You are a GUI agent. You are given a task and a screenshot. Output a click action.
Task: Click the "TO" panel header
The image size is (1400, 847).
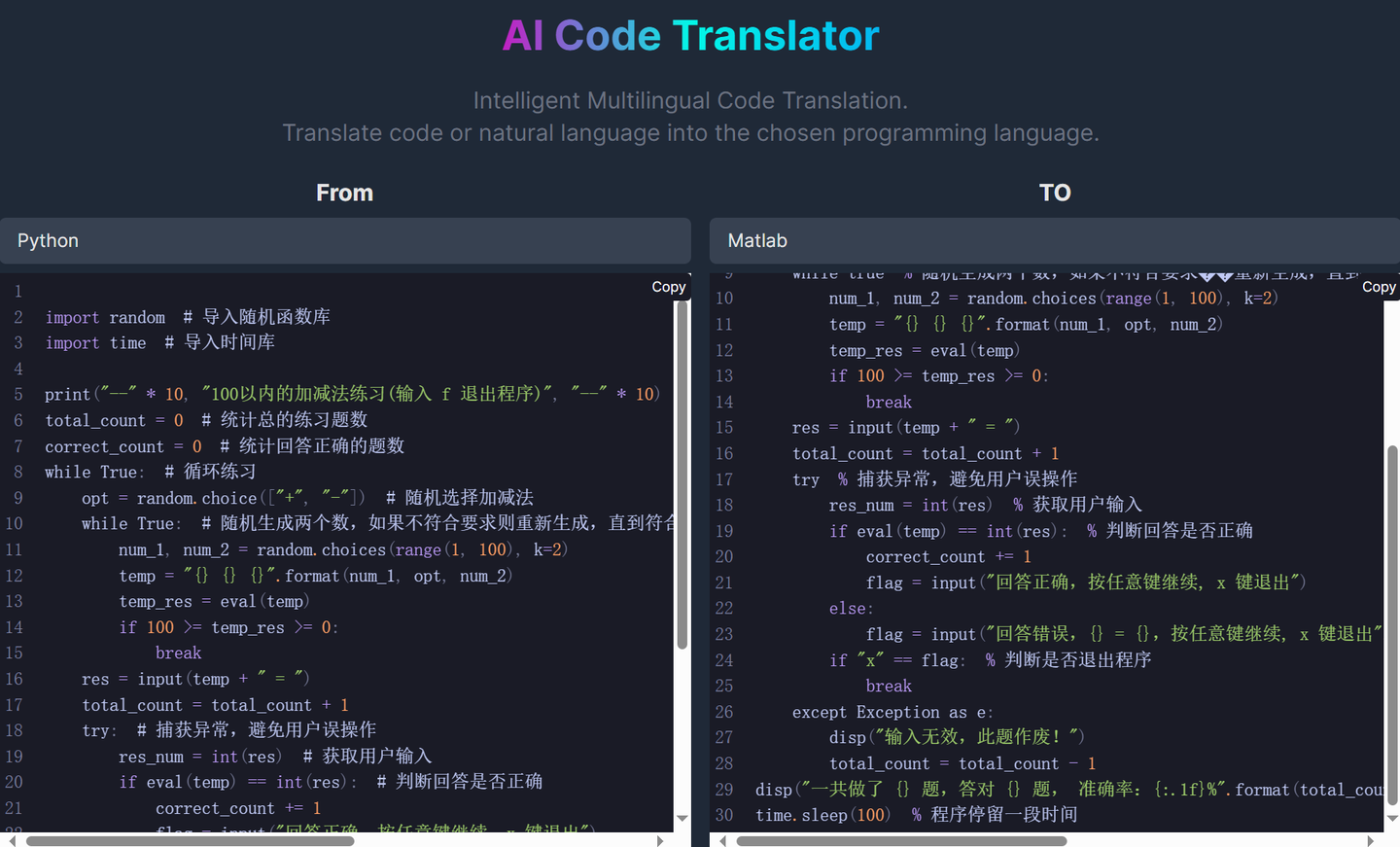(x=1055, y=193)
